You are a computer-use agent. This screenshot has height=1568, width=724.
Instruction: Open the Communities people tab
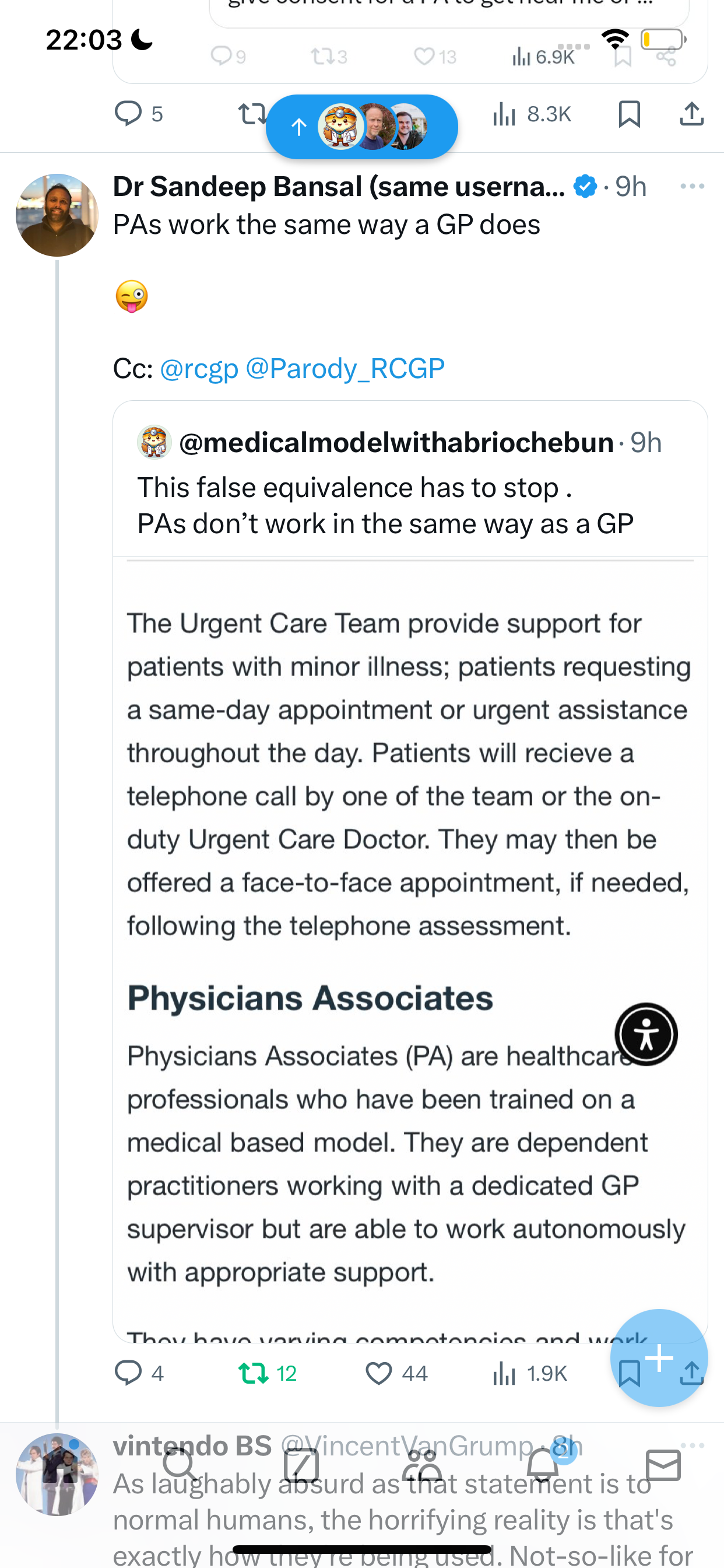(421, 1464)
